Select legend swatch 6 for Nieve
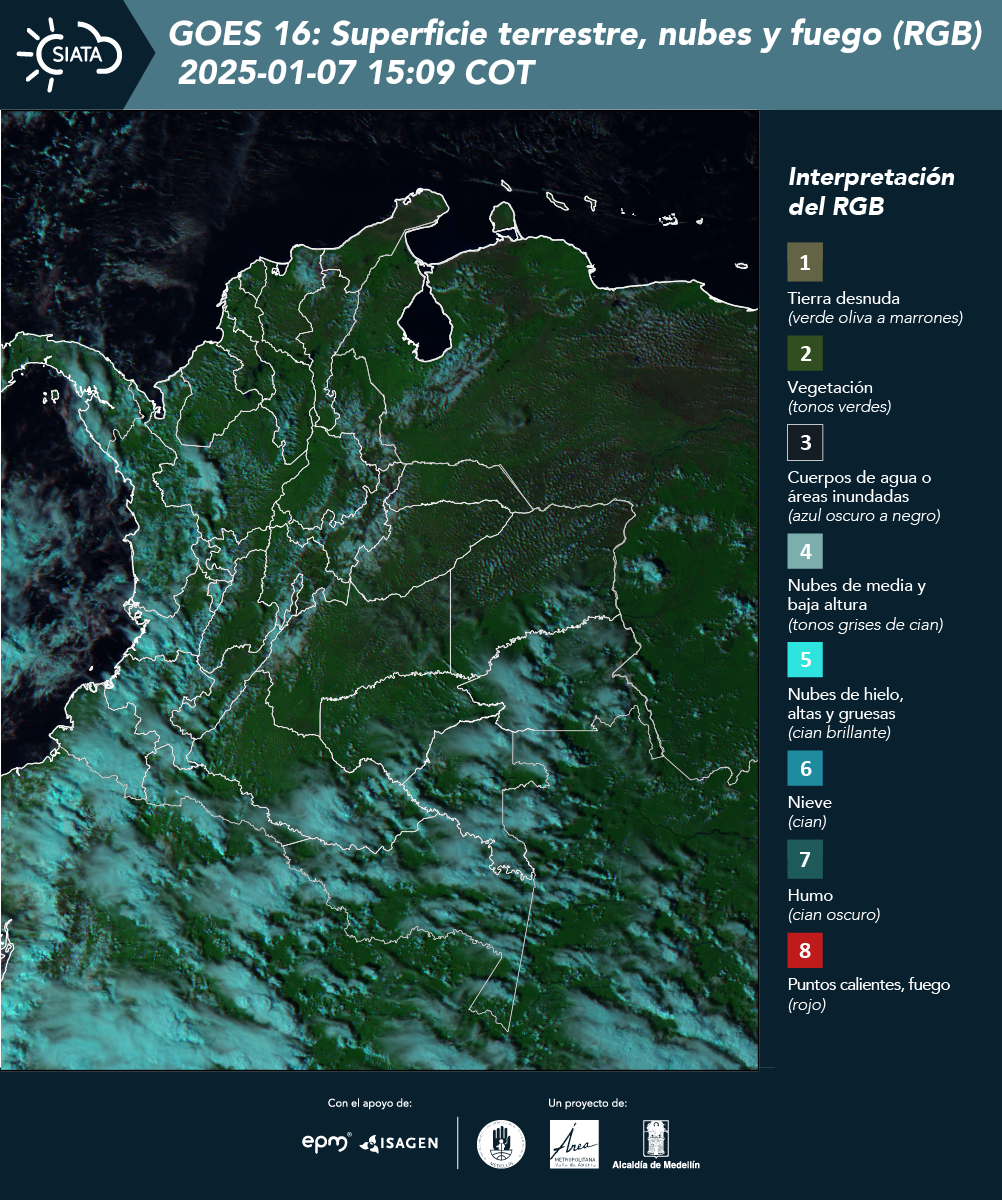The image size is (1002, 1200). 805,769
